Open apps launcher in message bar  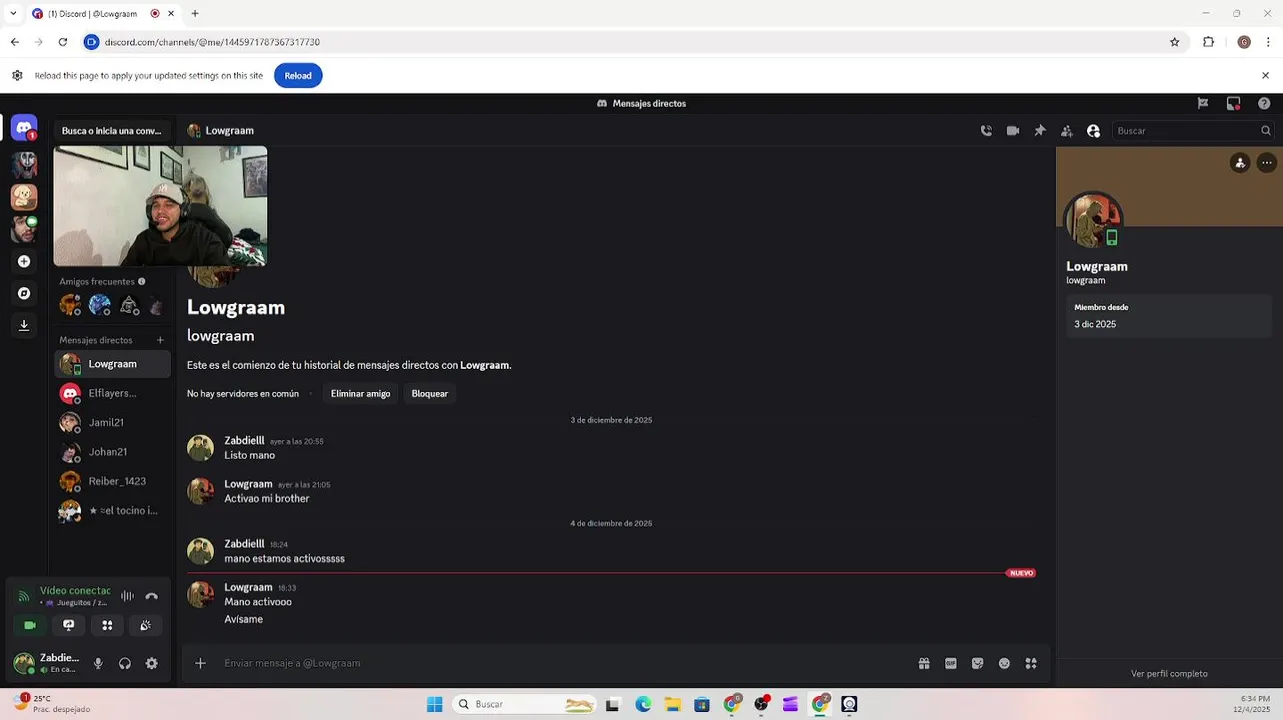coord(1031,663)
